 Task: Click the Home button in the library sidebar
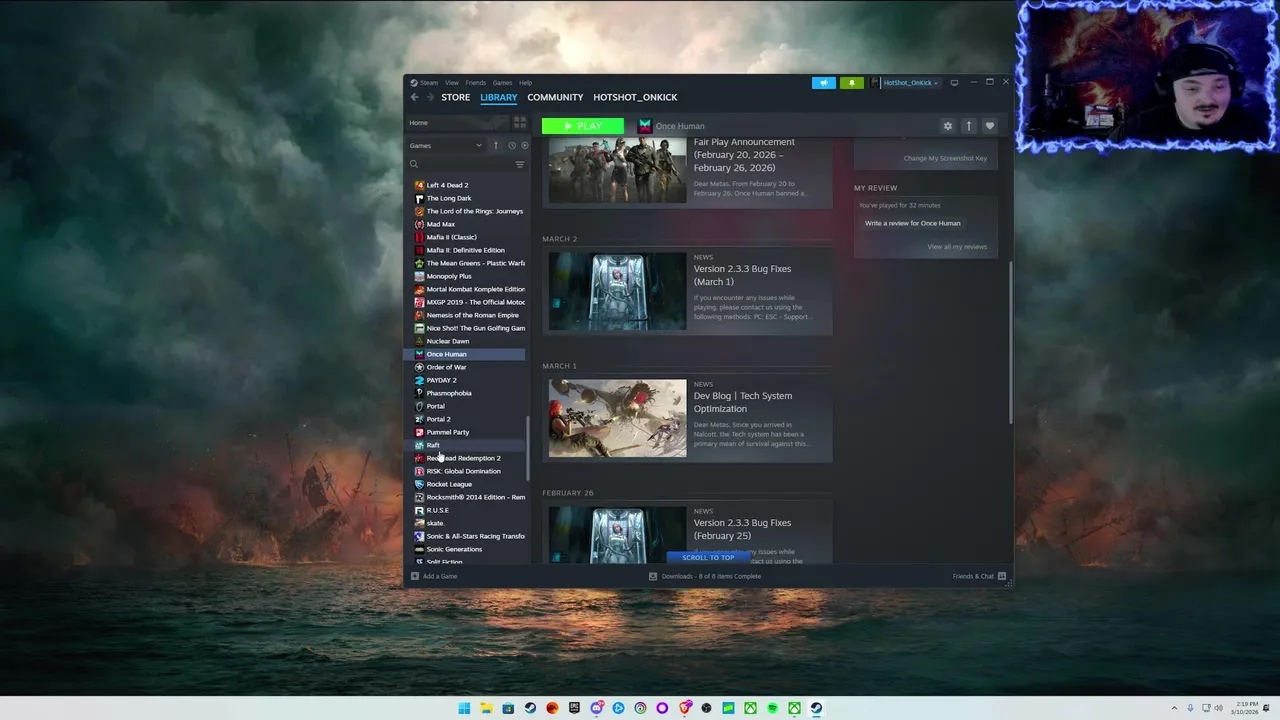click(457, 123)
